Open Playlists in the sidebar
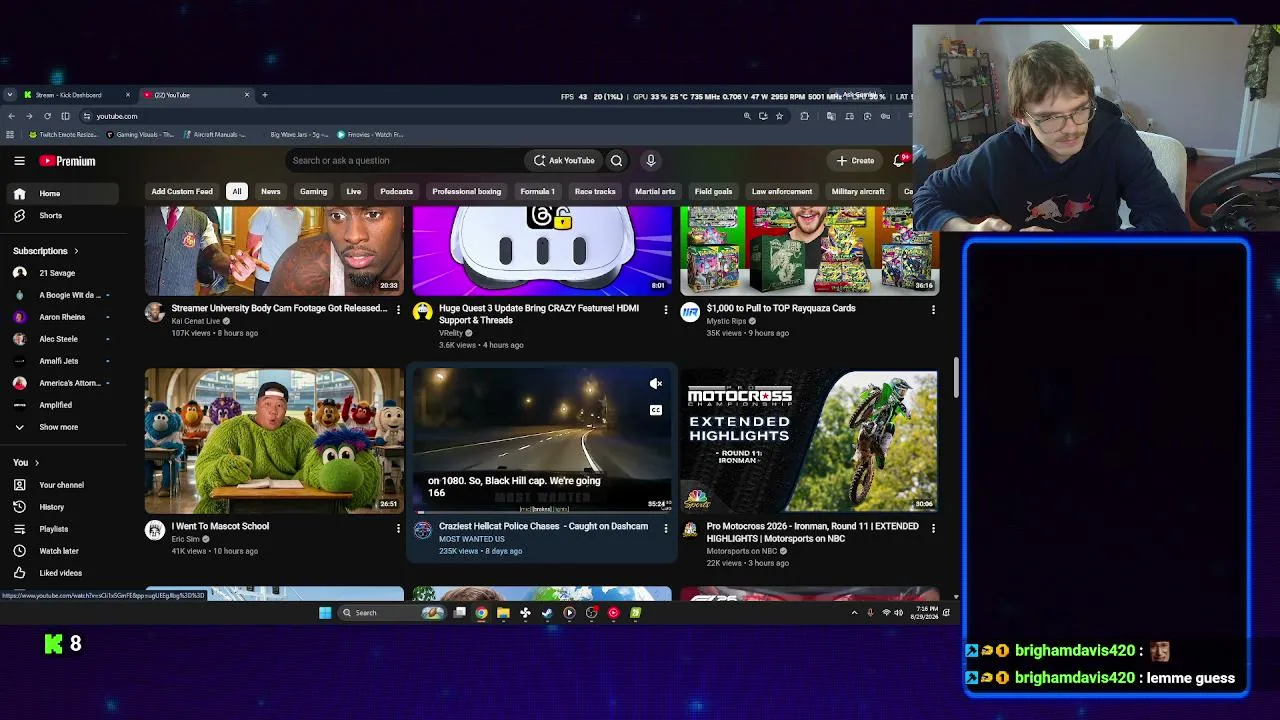This screenshot has height=720, width=1280. [x=56, y=529]
